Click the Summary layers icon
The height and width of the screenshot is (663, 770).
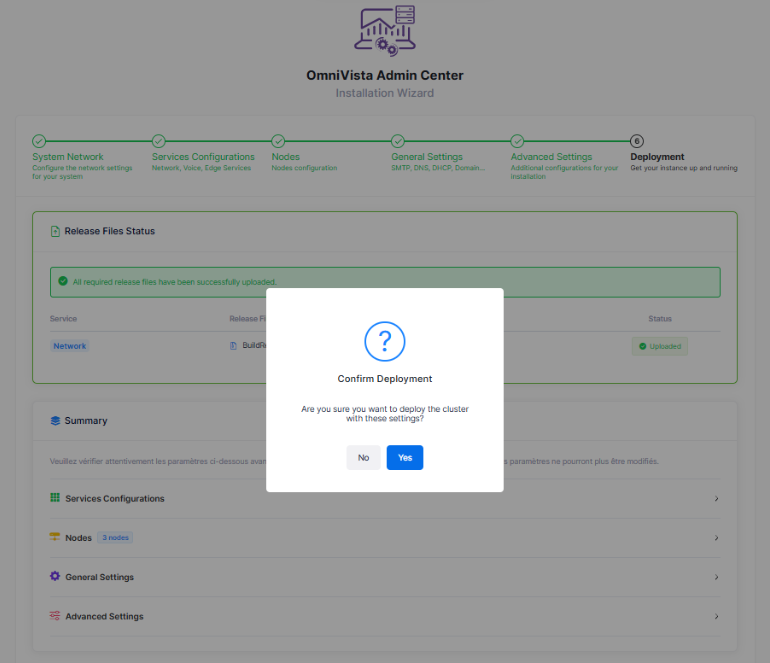coord(55,421)
